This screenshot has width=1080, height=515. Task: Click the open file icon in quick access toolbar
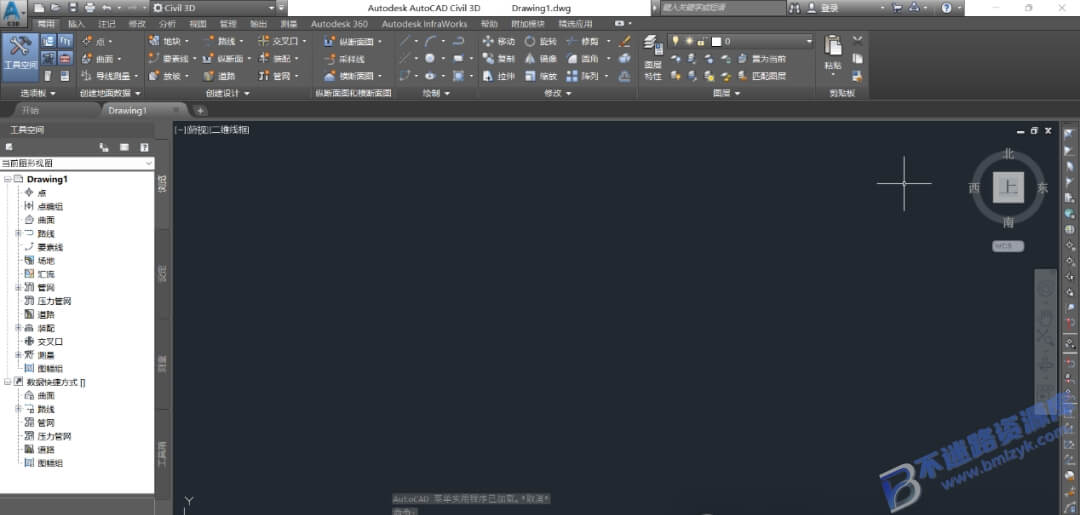[x=55, y=8]
